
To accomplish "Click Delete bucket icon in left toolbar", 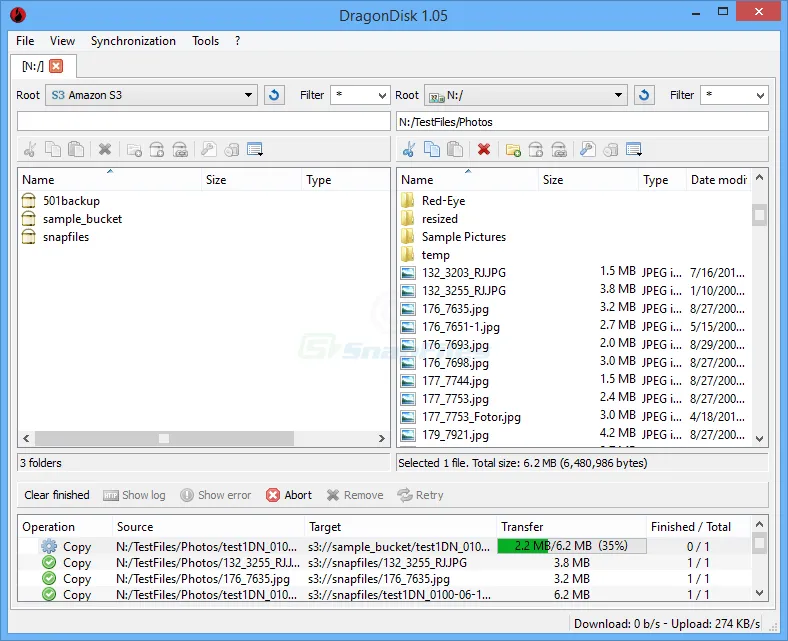I will [180, 149].
